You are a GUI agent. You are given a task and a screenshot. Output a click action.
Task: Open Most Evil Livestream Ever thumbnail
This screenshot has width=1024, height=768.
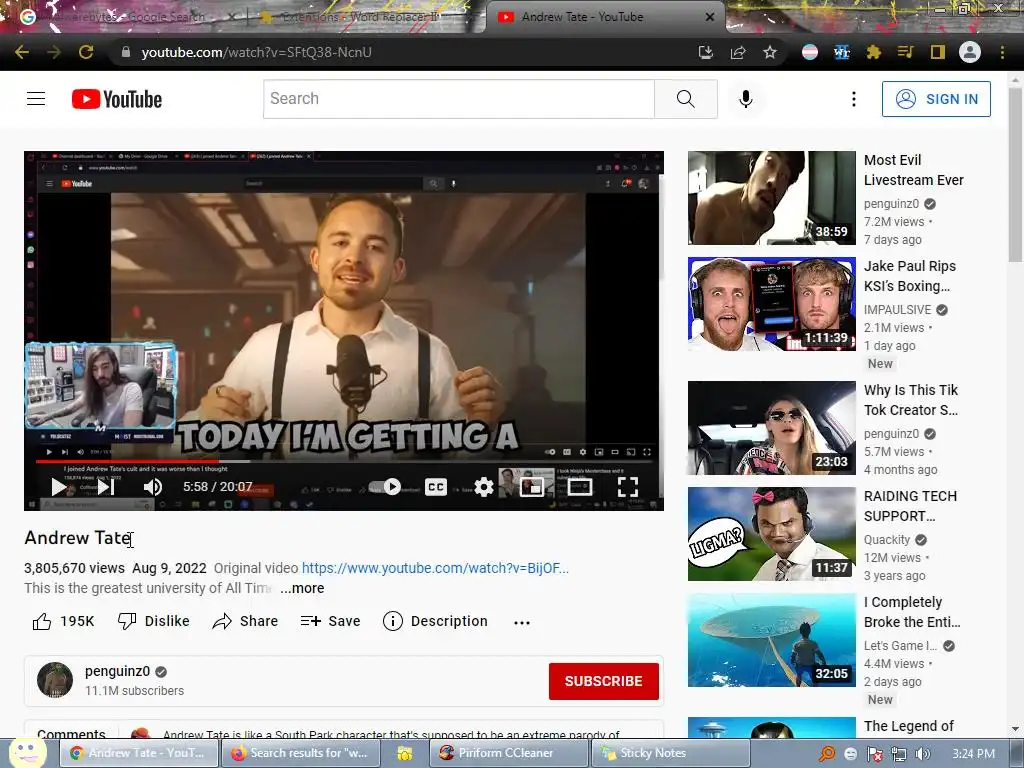tap(771, 198)
